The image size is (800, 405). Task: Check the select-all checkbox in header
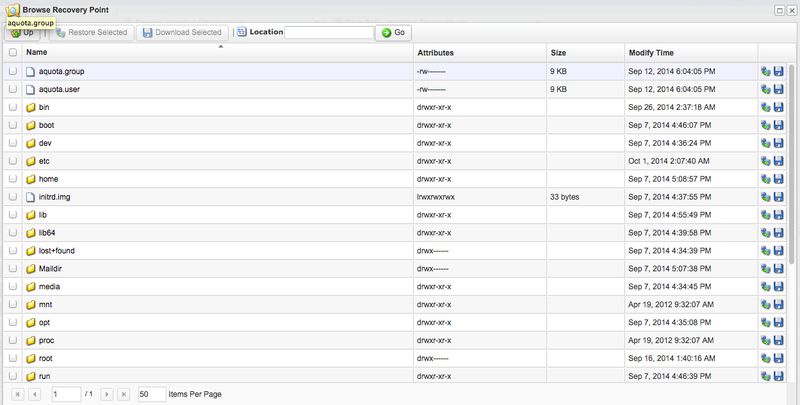tap(12, 52)
